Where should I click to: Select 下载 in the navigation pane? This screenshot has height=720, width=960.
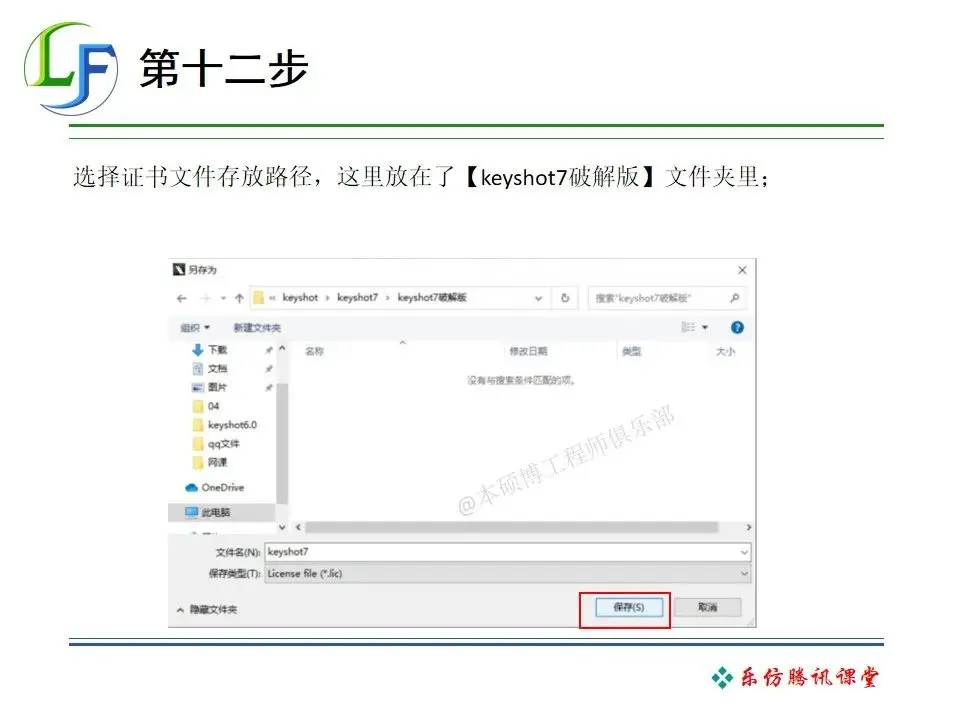(210, 350)
